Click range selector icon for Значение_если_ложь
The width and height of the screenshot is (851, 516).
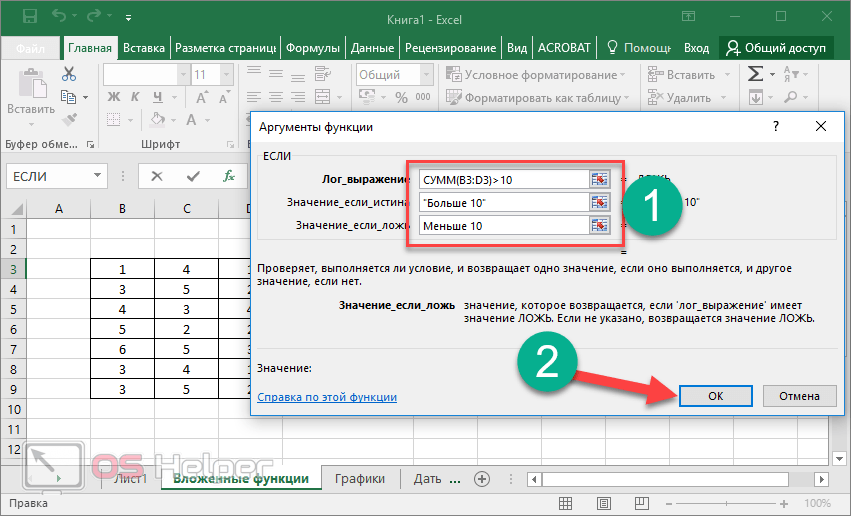[x=600, y=226]
